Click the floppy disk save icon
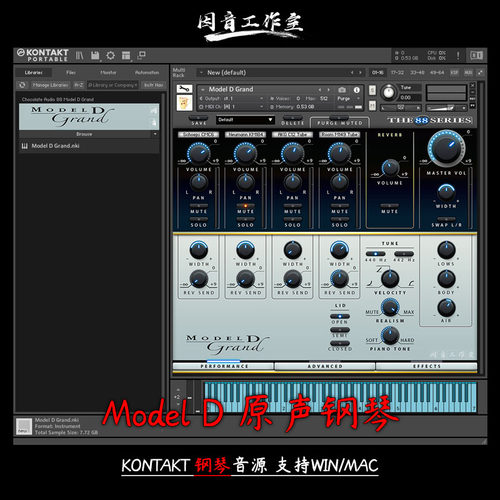Viewport: 500px width, 500px height. coord(95,55)
